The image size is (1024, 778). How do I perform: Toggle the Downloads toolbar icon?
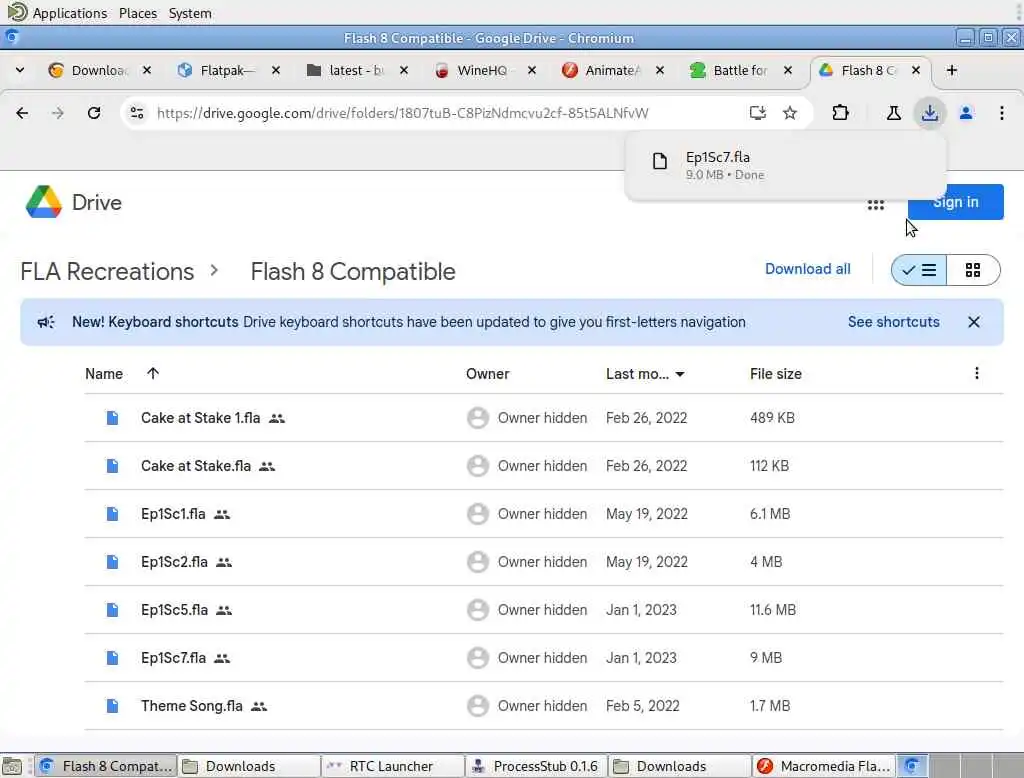point(929,113)
